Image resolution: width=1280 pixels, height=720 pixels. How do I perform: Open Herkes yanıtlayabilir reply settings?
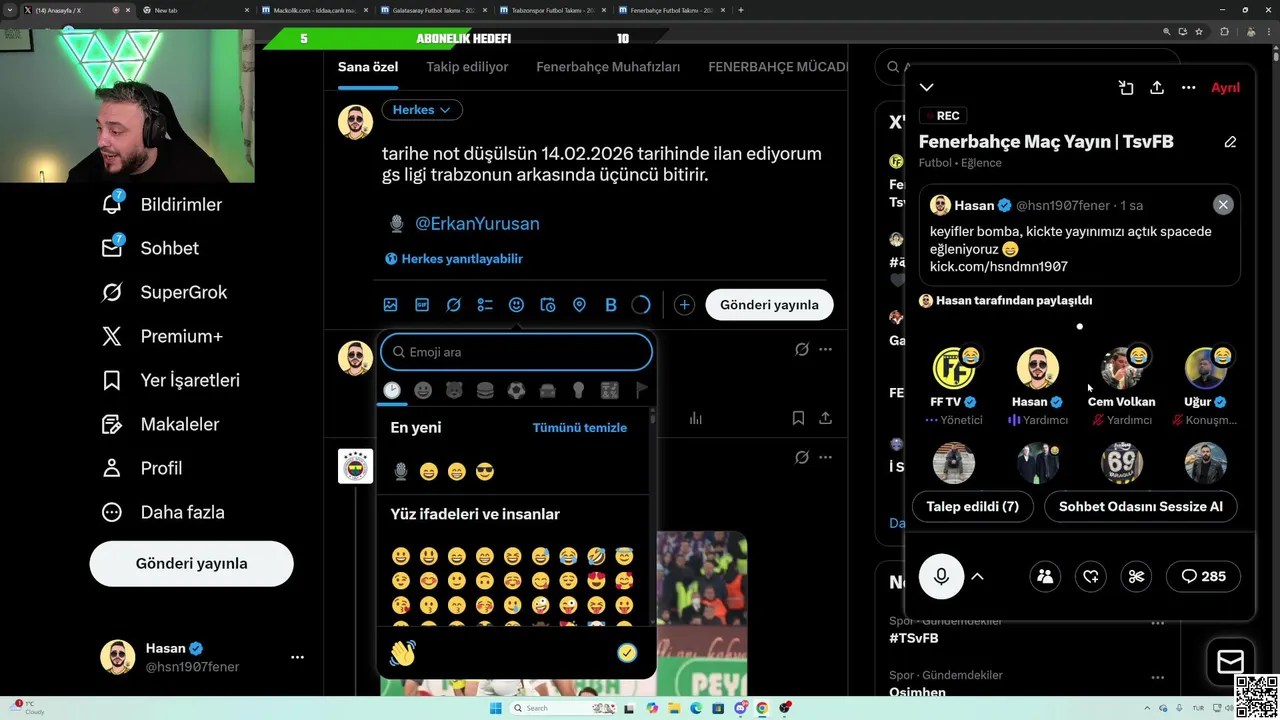(454, 259)
